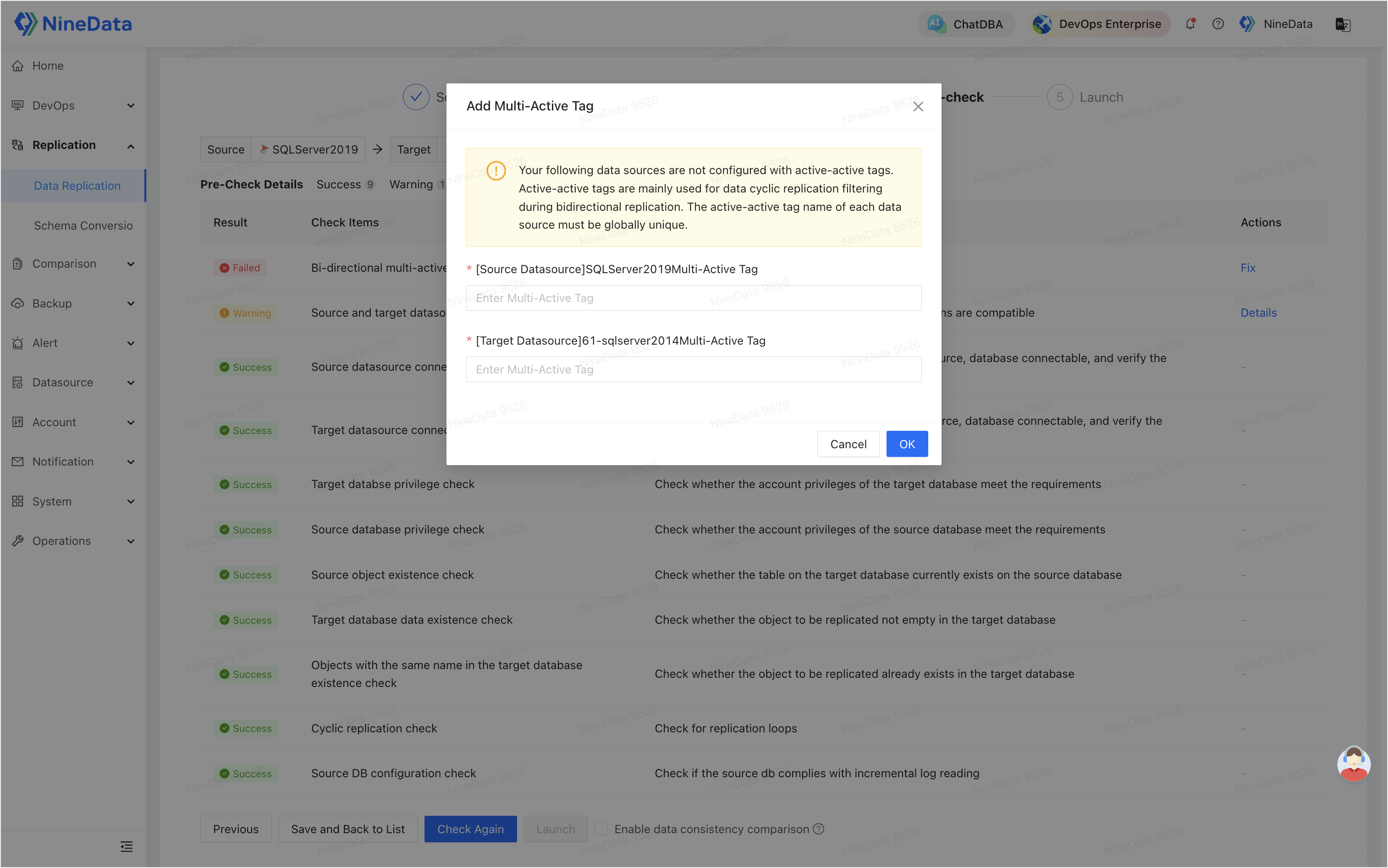Screen dimensions: 1388x868
Task: Click the Target databse privilege check text
Action: [x=393, y=484]
